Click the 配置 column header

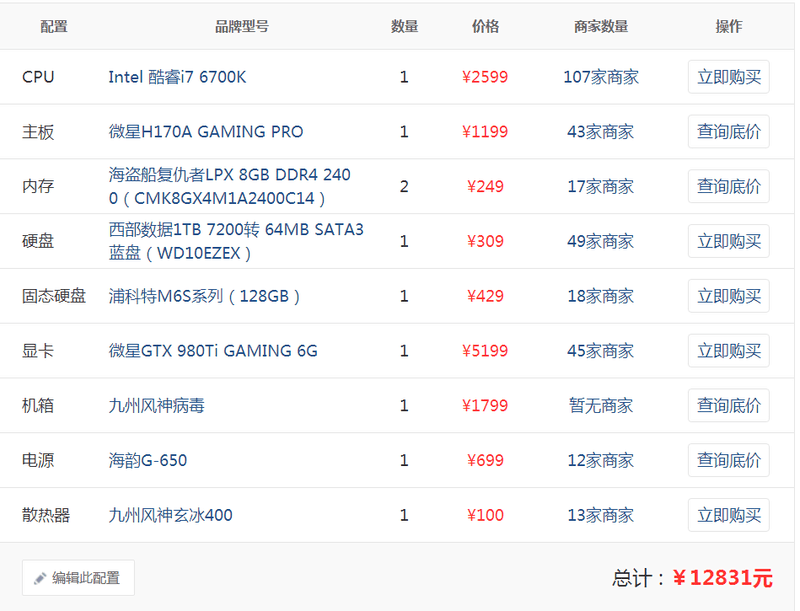[54, 26]
